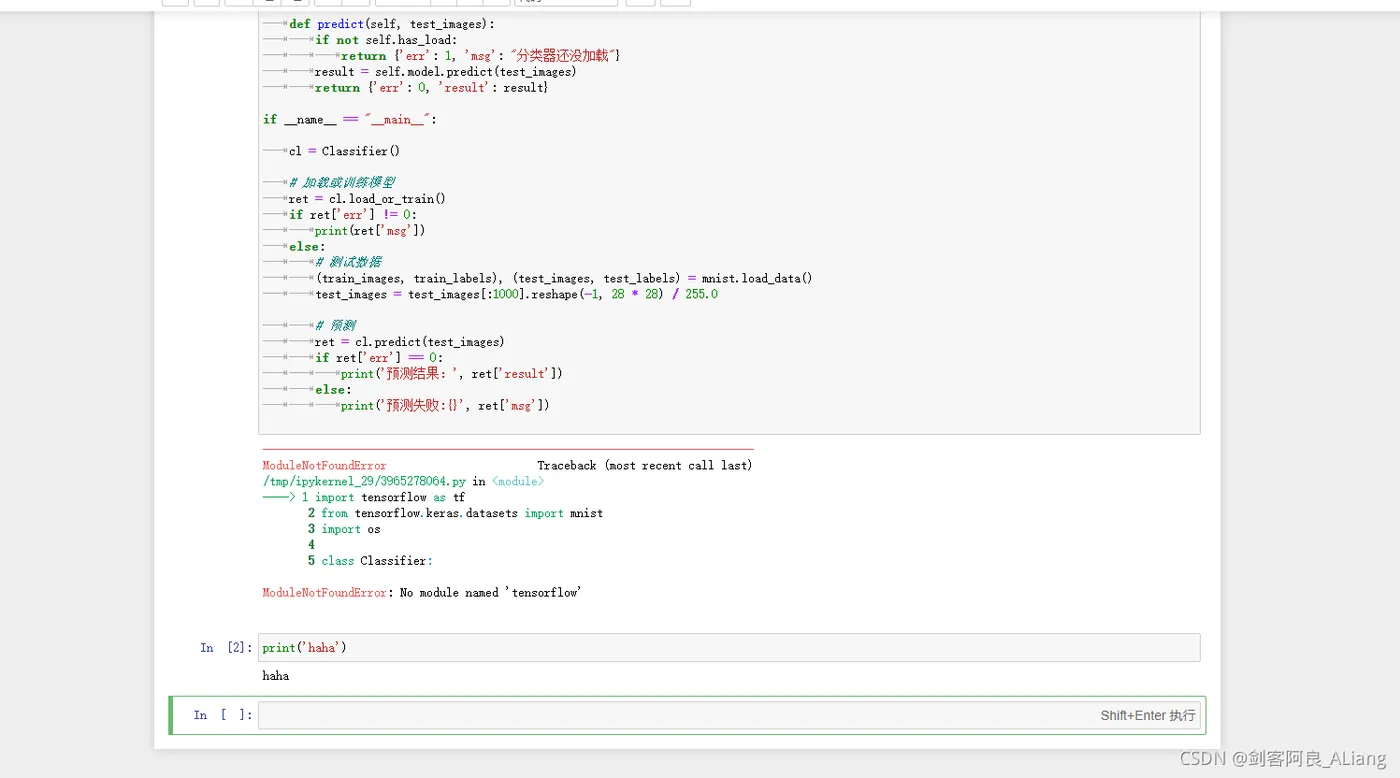Click the if not self.has_load line

click(x=386, y=40)
